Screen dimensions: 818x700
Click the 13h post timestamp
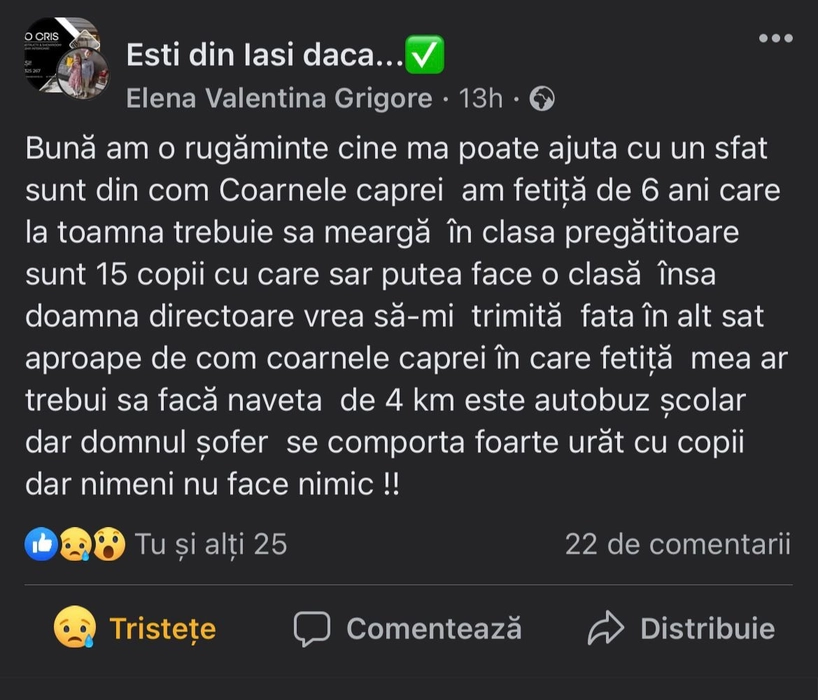click(480, 98)
